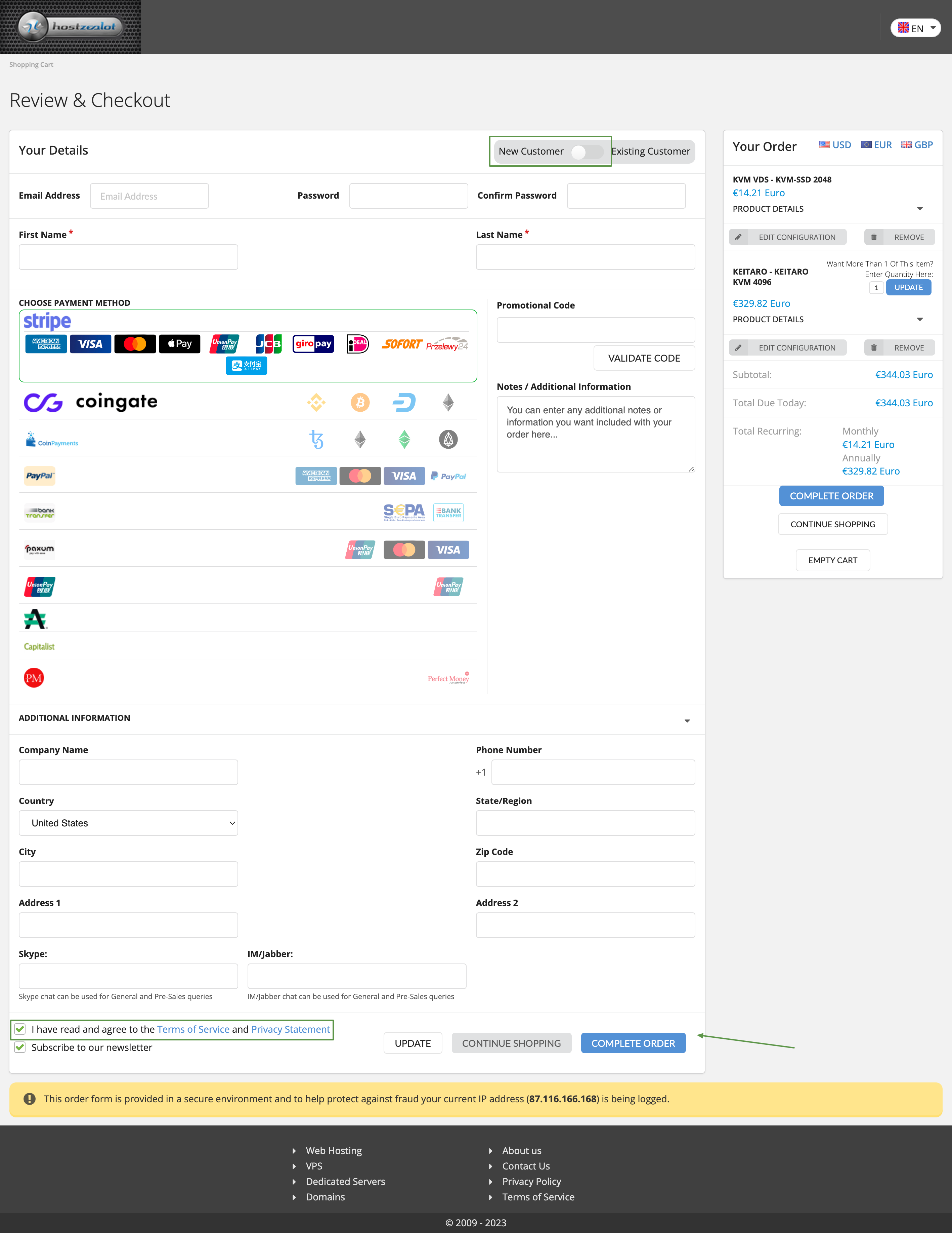Uncheck Subscribe to our newsletter checkbox
The image size is (952, 1234).
coord(20,1047)
